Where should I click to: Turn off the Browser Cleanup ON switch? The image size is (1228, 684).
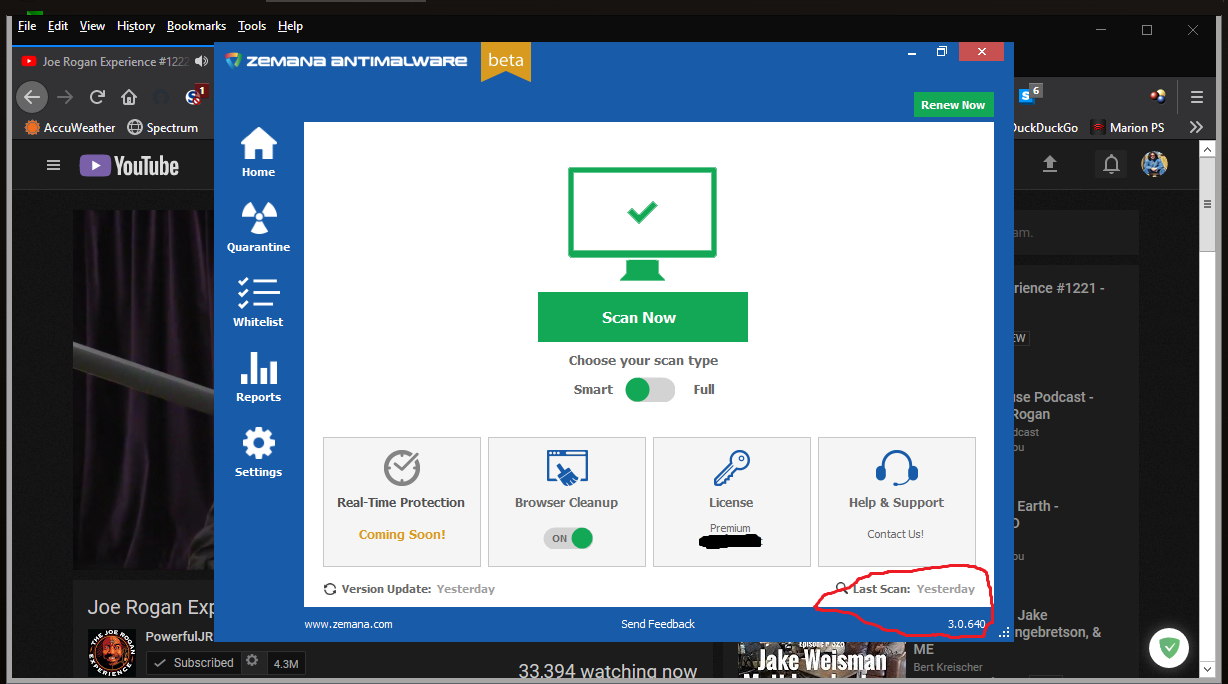[x=568, y=538]
